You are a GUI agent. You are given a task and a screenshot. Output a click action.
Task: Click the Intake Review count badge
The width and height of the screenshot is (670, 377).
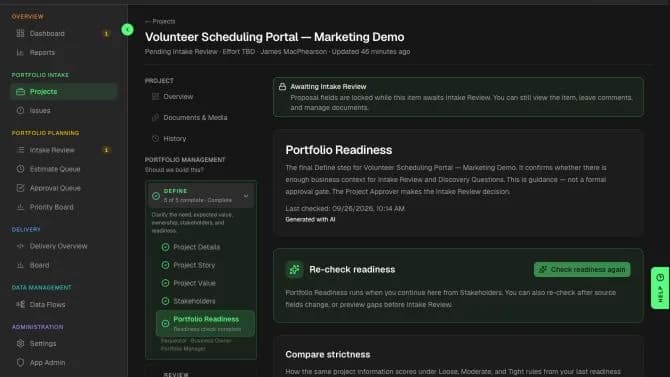tap(106, 150)
